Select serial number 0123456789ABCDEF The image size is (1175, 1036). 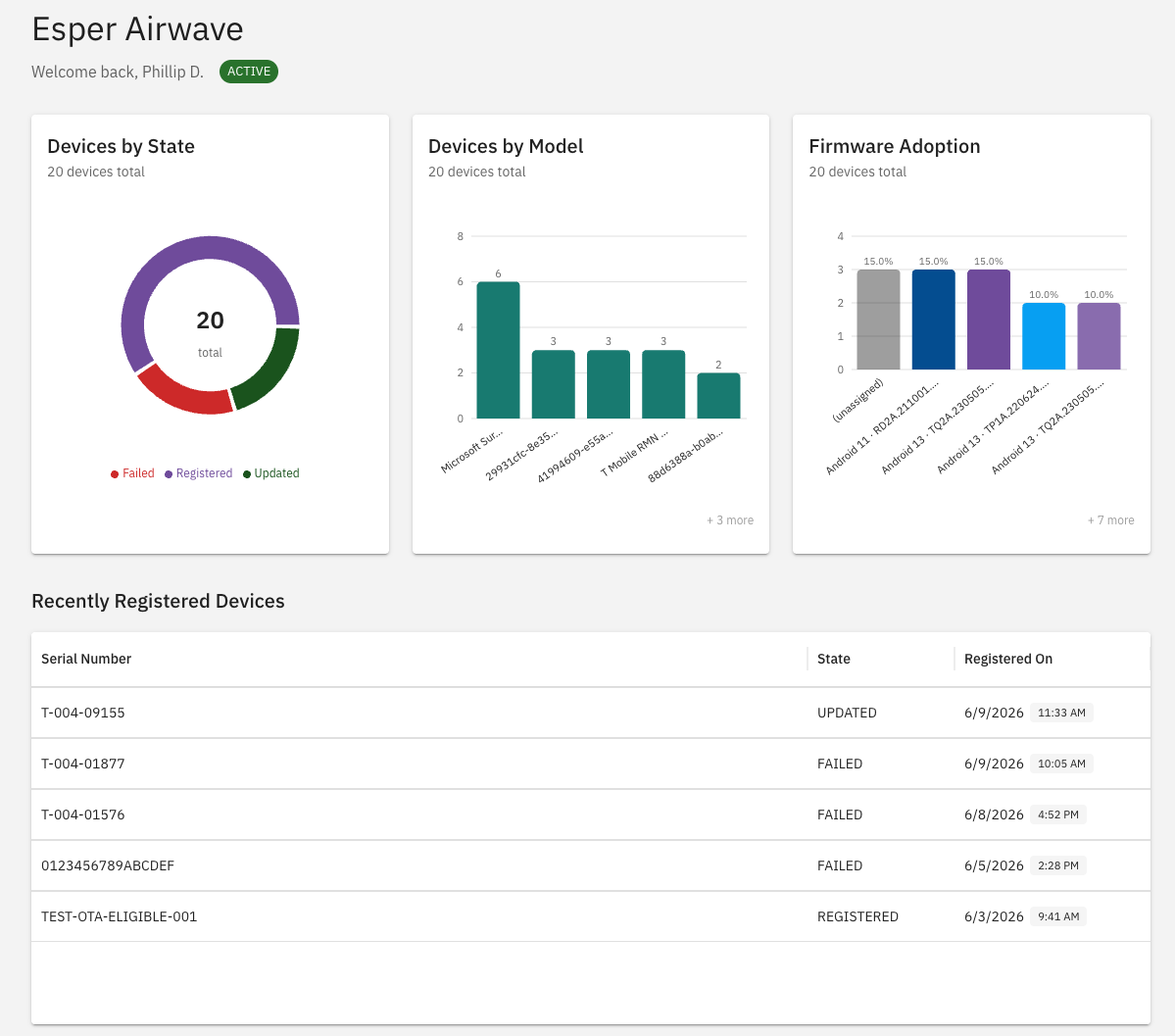coord(108,865)
